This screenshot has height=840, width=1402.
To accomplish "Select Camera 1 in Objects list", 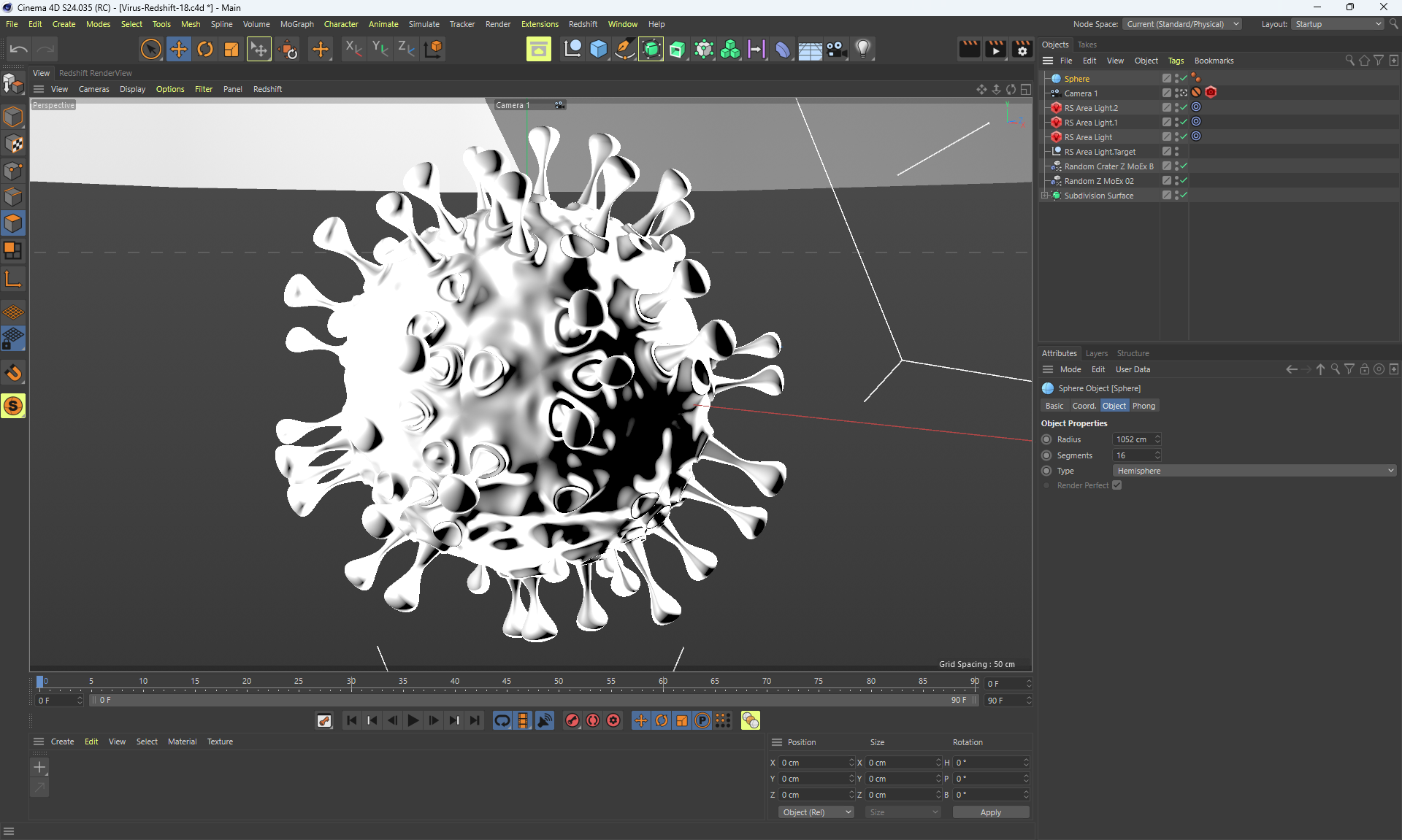I will [x=1080, y=93].
